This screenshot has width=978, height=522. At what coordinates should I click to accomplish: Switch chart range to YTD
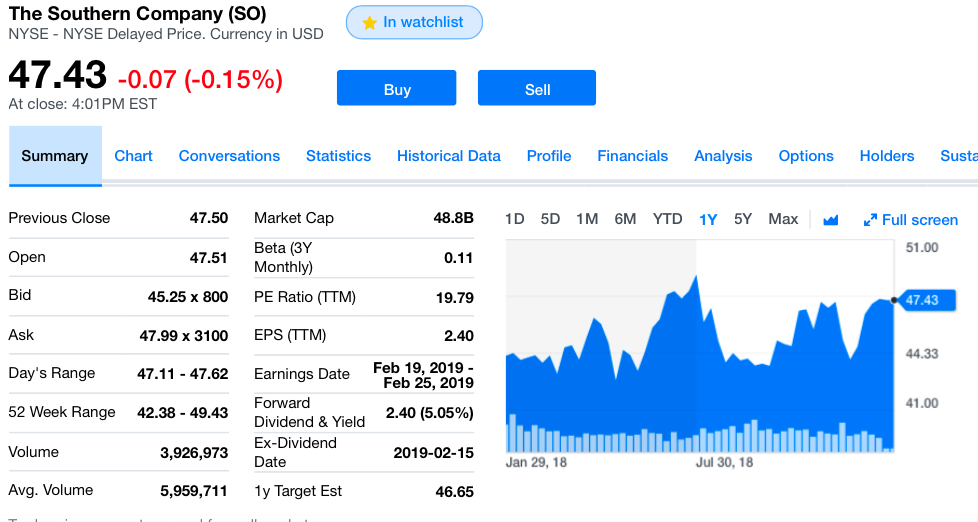[x=667, y=219]
